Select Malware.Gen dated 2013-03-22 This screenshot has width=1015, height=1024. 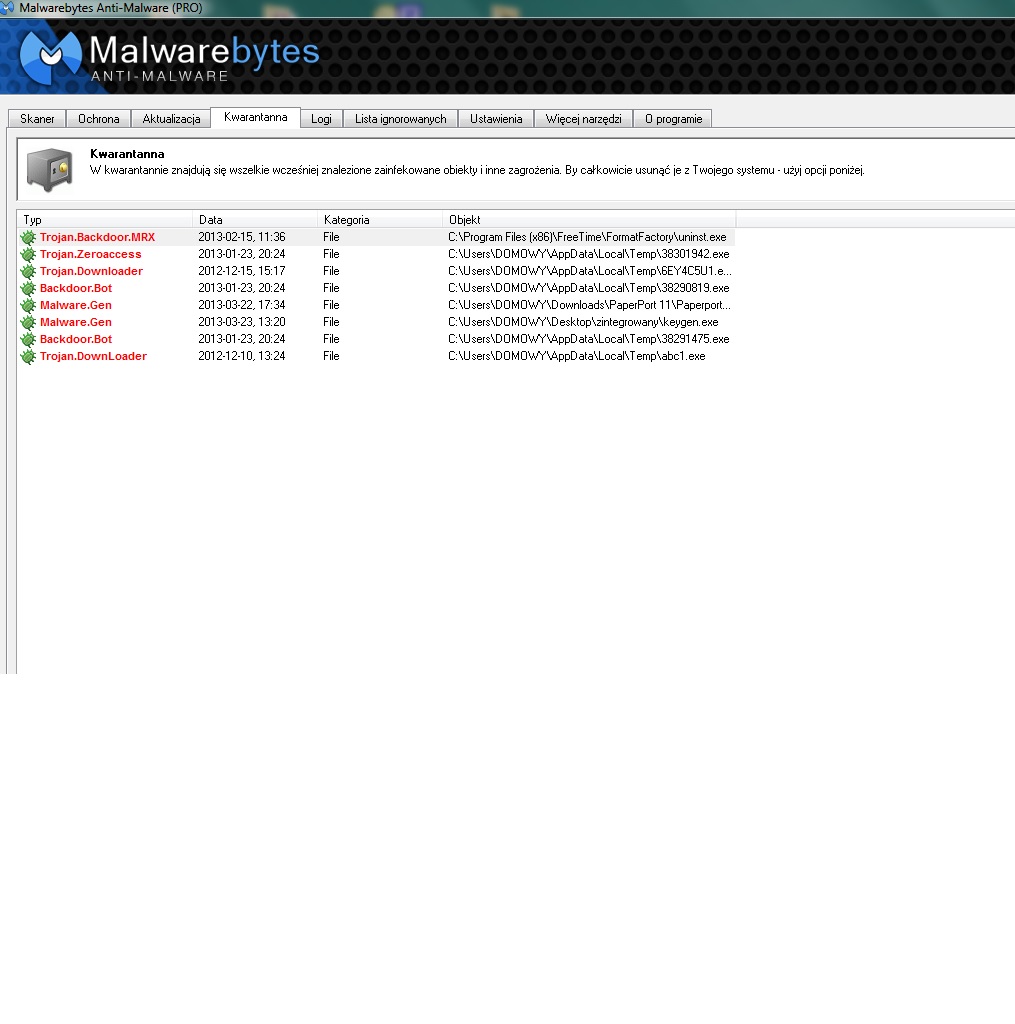[x=76, y=305]
